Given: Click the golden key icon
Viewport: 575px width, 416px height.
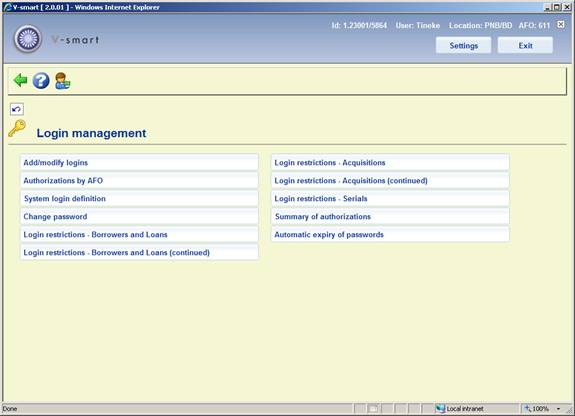Looking at the screenshot, I should pyautogui.click(x=17, y=128).
